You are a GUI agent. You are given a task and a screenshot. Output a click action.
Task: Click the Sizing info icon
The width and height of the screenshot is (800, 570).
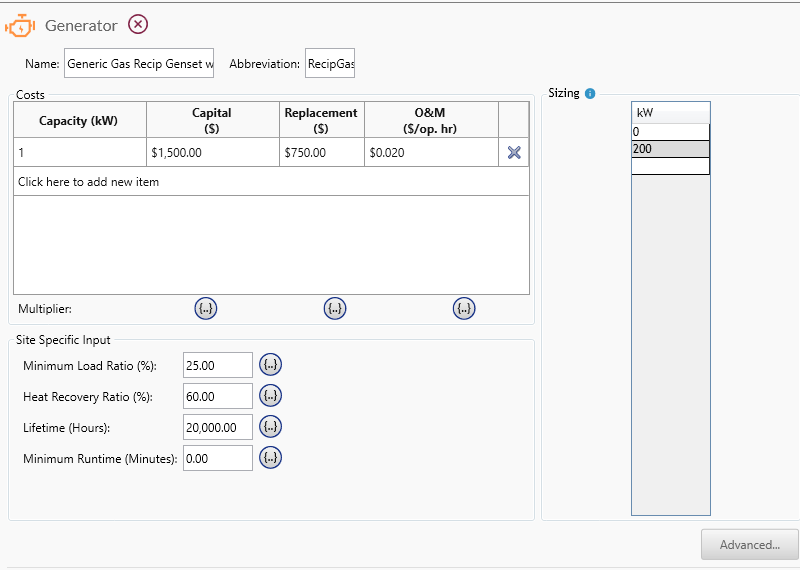(x=590, y=94)
